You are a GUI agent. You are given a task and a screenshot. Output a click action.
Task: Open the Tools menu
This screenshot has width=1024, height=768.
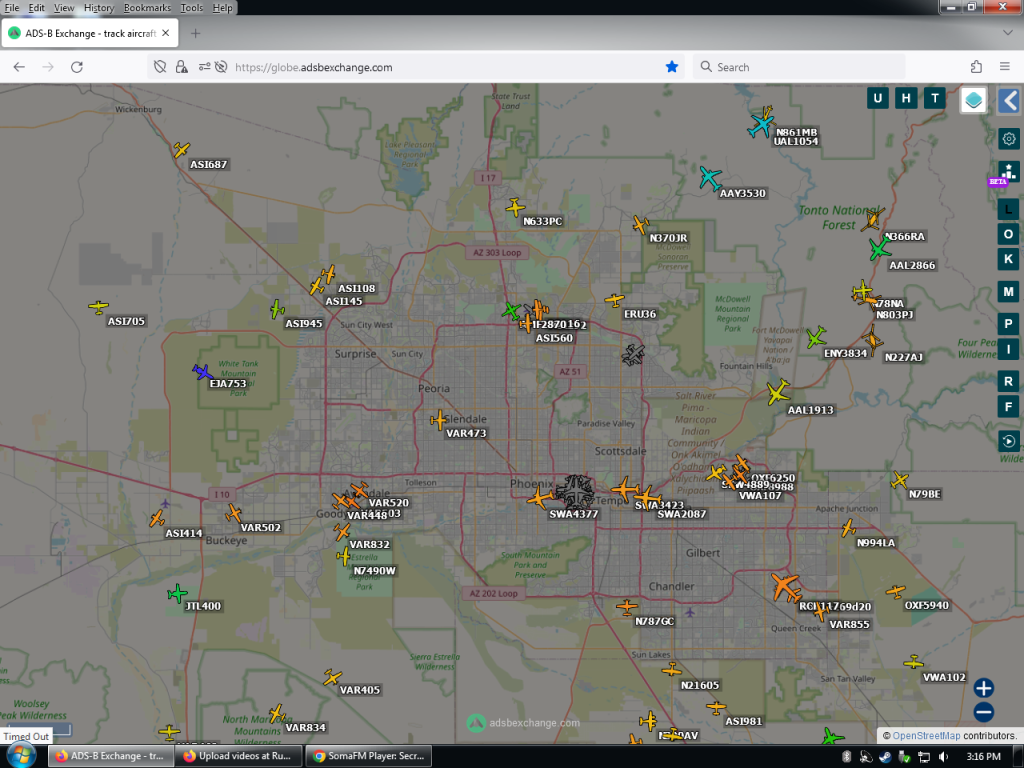pyautogui.click(x=191, y=8)
